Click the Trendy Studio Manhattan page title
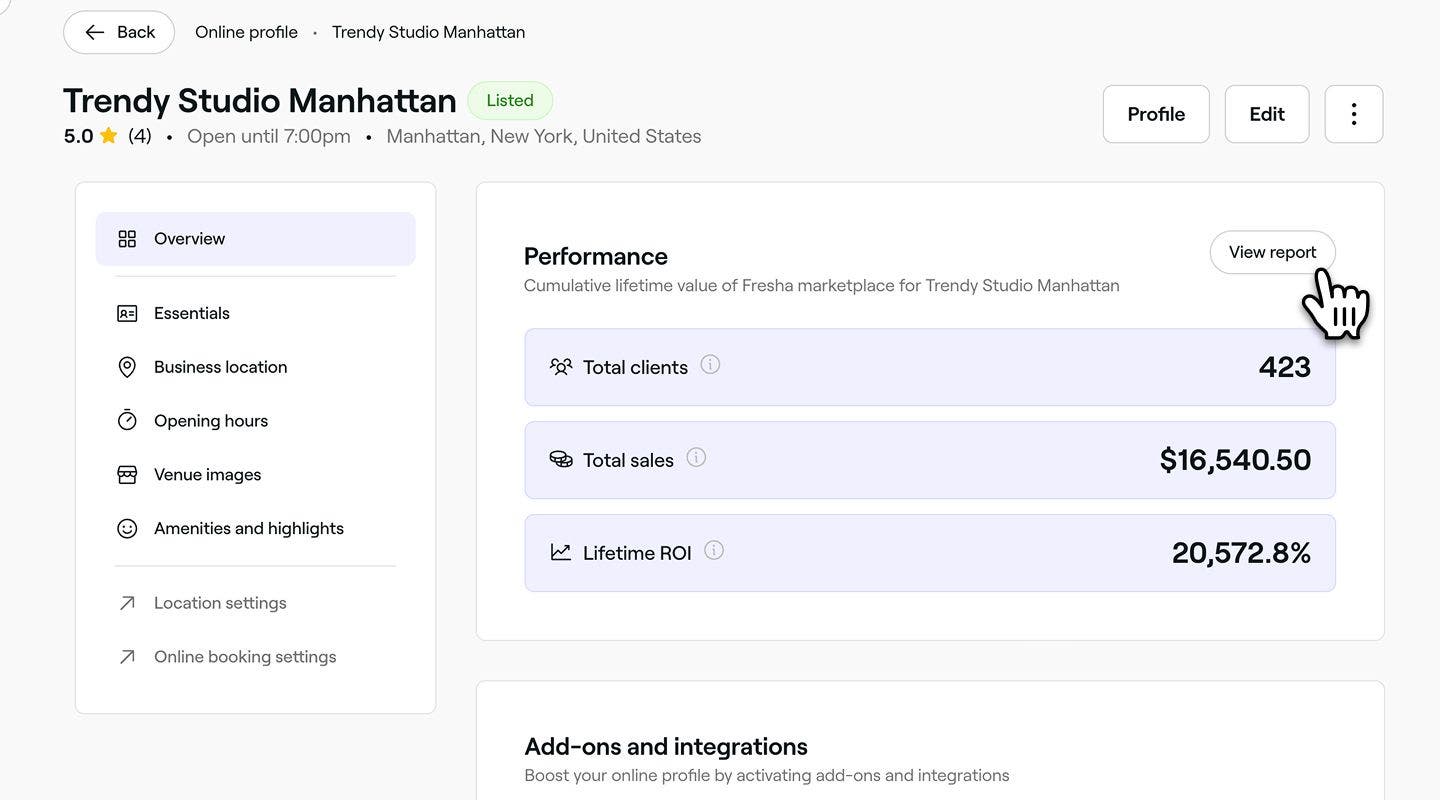Viewport: 1440px width, 800px height. pos(260,100)
